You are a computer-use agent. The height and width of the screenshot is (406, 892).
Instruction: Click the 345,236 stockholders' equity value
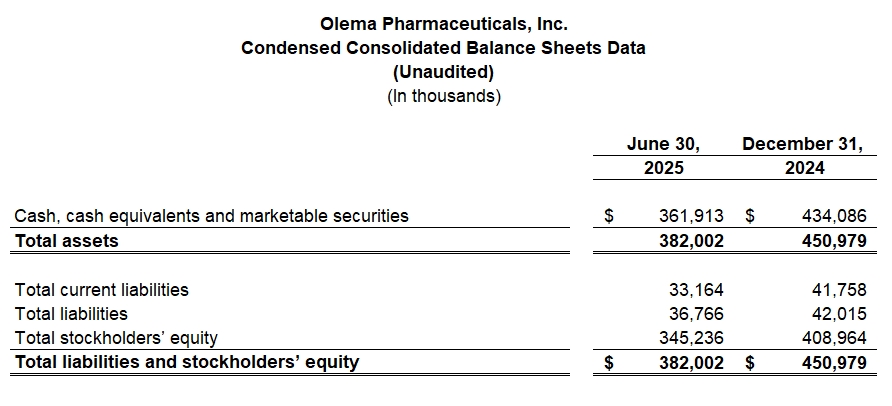691,338
